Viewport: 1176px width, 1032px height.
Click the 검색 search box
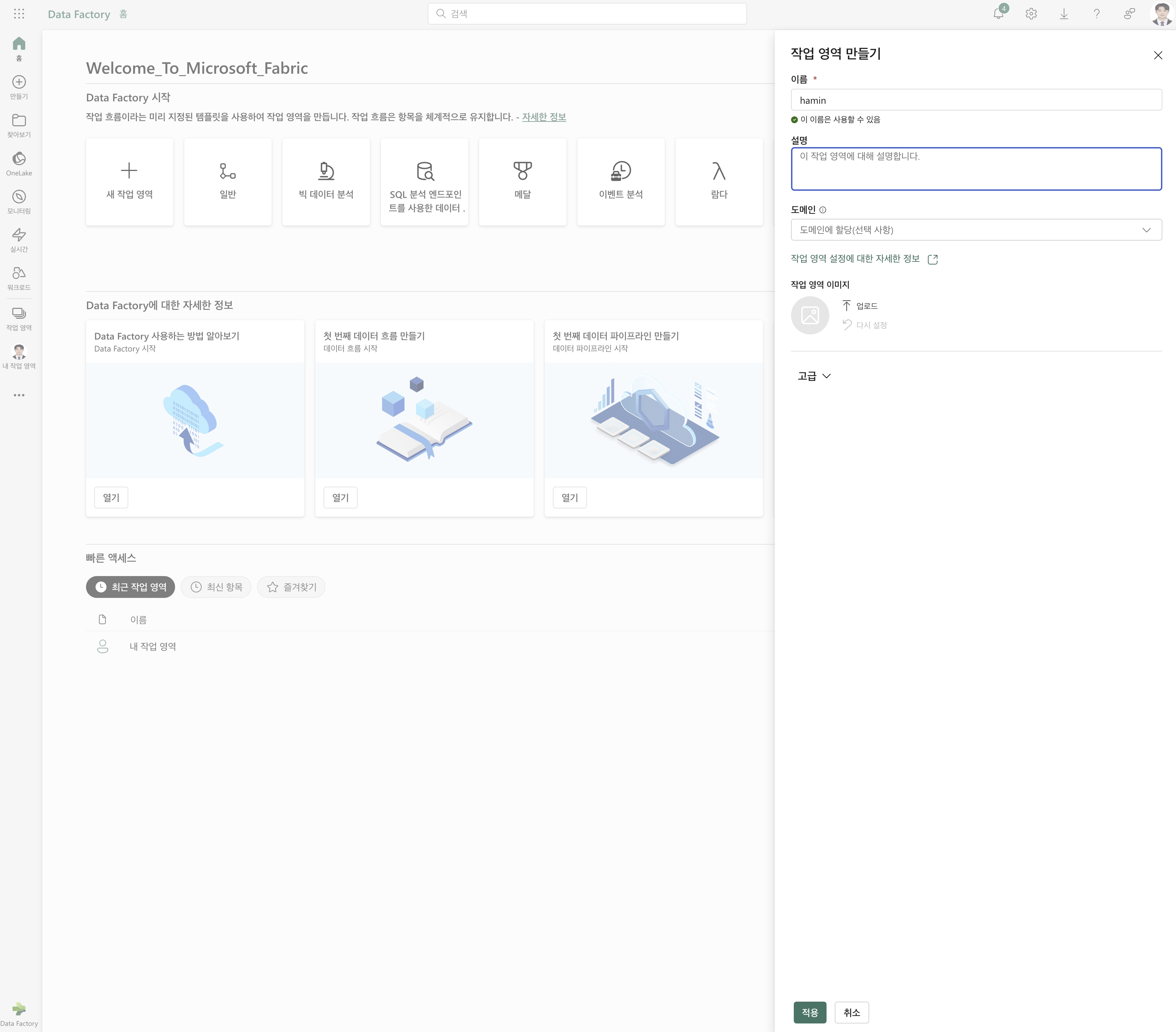pyautogui.click(x=587, y=13)
